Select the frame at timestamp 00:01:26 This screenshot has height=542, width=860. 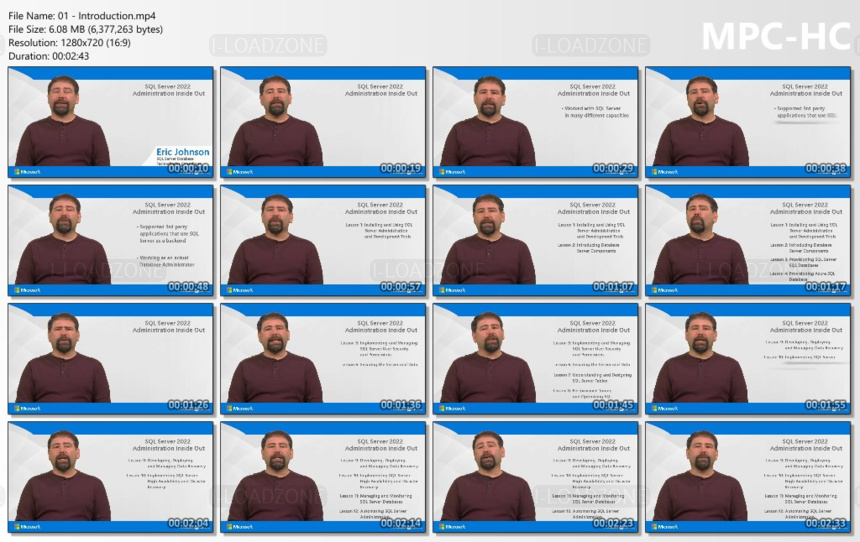point(111,359)
